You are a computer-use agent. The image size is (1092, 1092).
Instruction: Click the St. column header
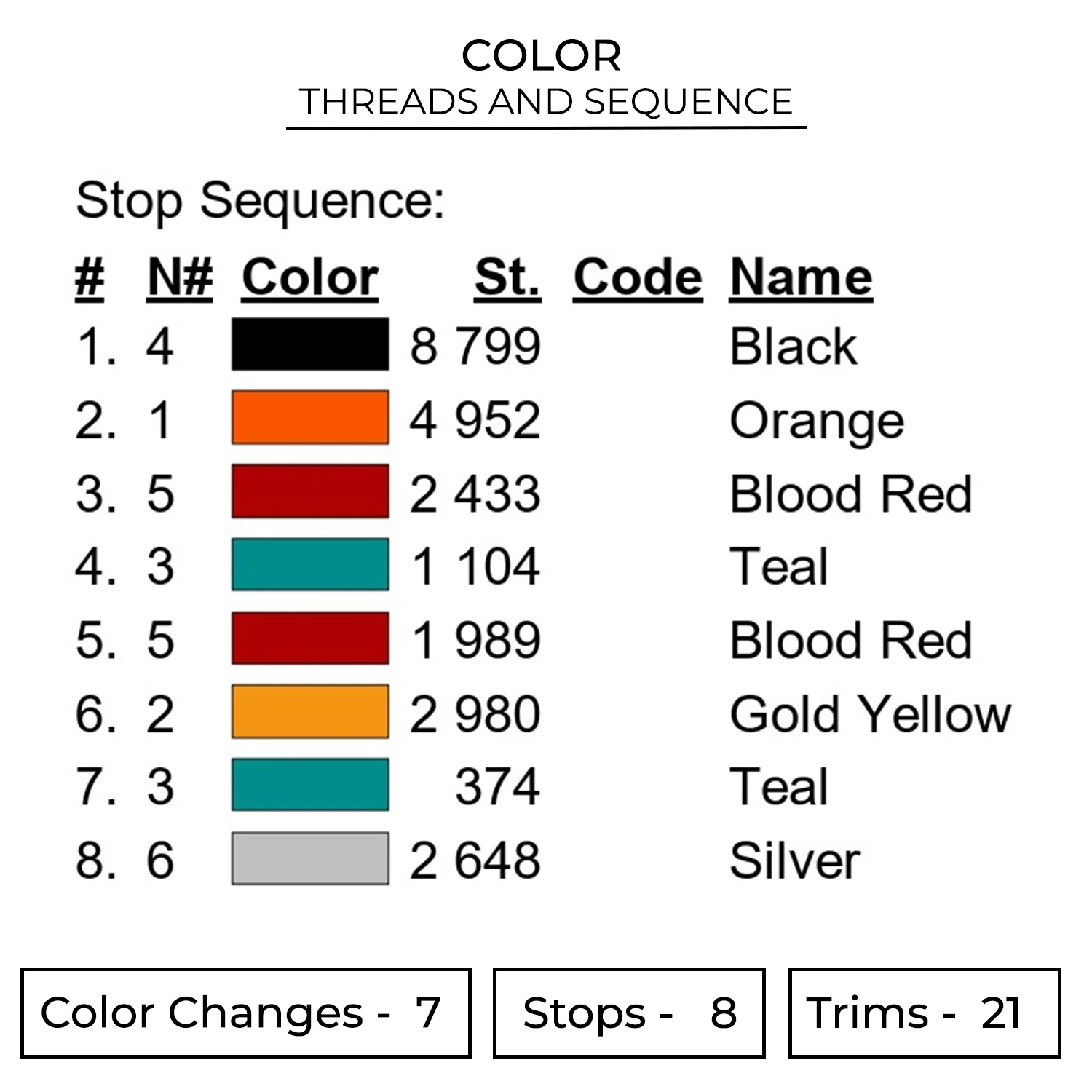coord(507,278)
